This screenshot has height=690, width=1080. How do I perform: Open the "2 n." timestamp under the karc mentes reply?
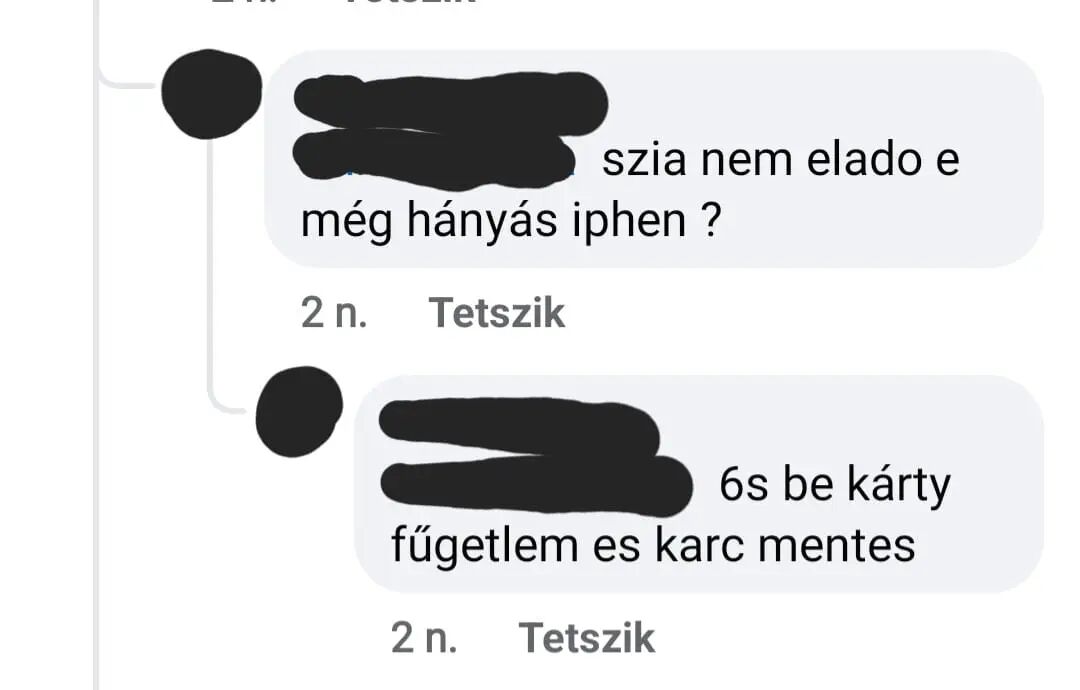tap(424, 638)
